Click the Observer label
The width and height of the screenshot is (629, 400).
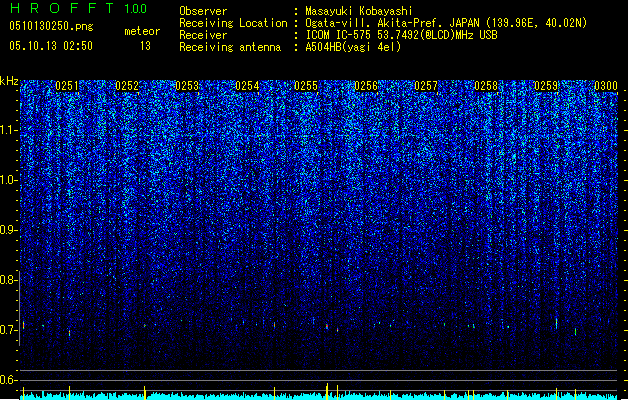pos(203,11)
